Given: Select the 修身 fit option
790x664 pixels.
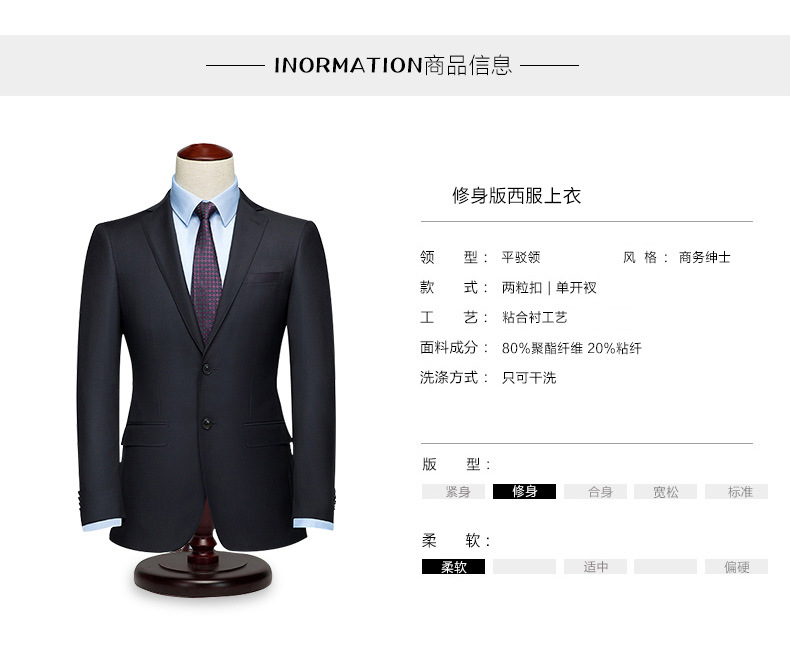Looking at the screenshot, I should point(524,491).
